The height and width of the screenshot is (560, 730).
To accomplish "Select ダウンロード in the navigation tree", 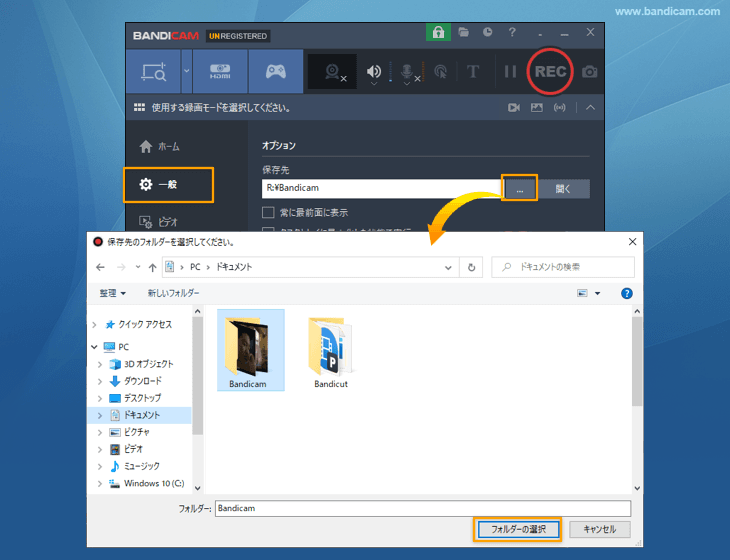I will coord(142,381).
